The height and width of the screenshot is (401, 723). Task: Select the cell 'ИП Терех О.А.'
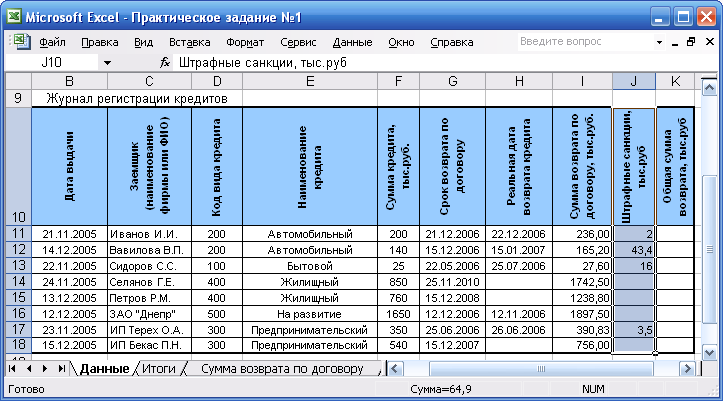pyautogui.click(x=149, y=330)
